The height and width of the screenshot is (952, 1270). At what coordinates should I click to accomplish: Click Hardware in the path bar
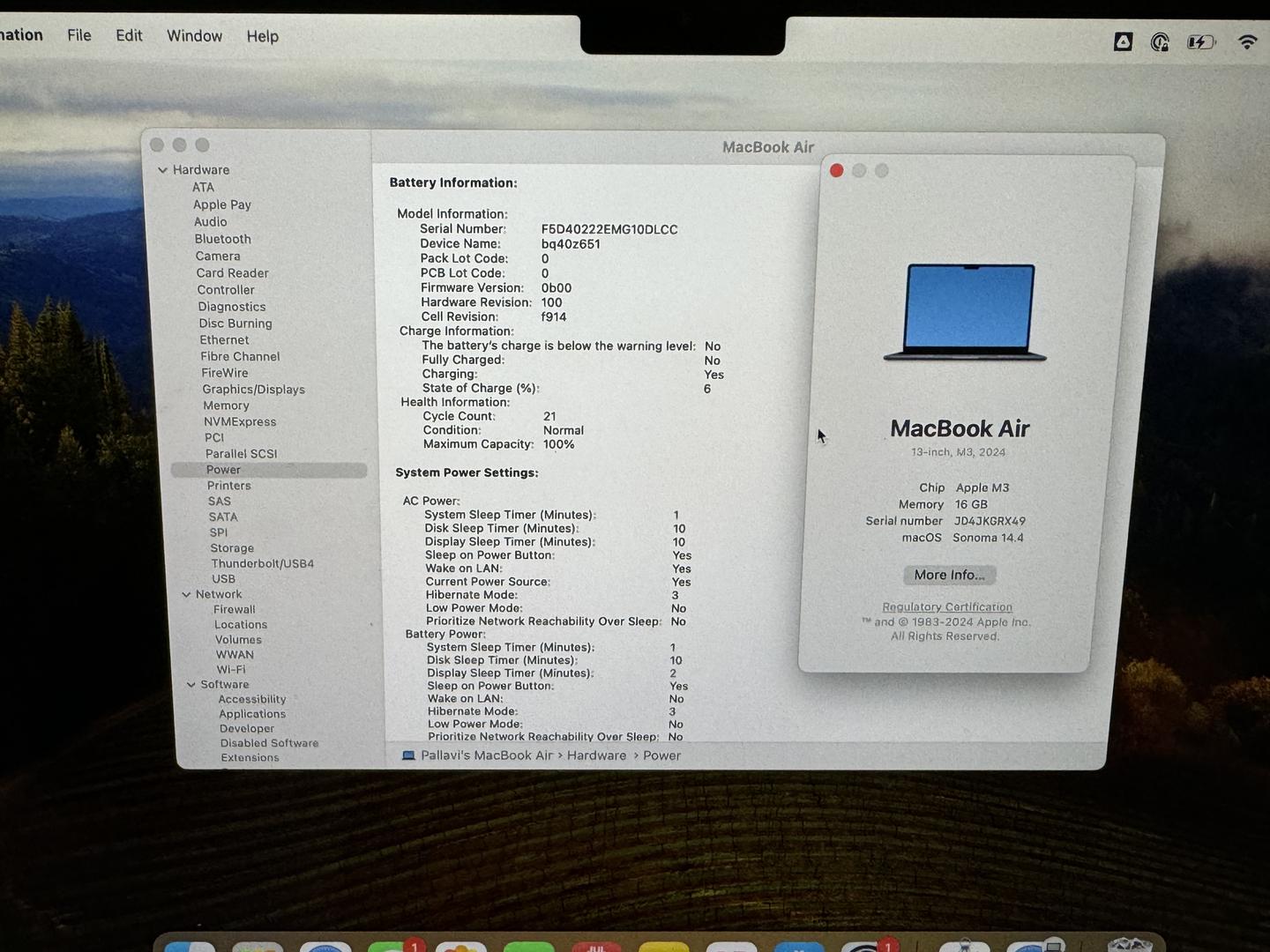coord(597,756)
